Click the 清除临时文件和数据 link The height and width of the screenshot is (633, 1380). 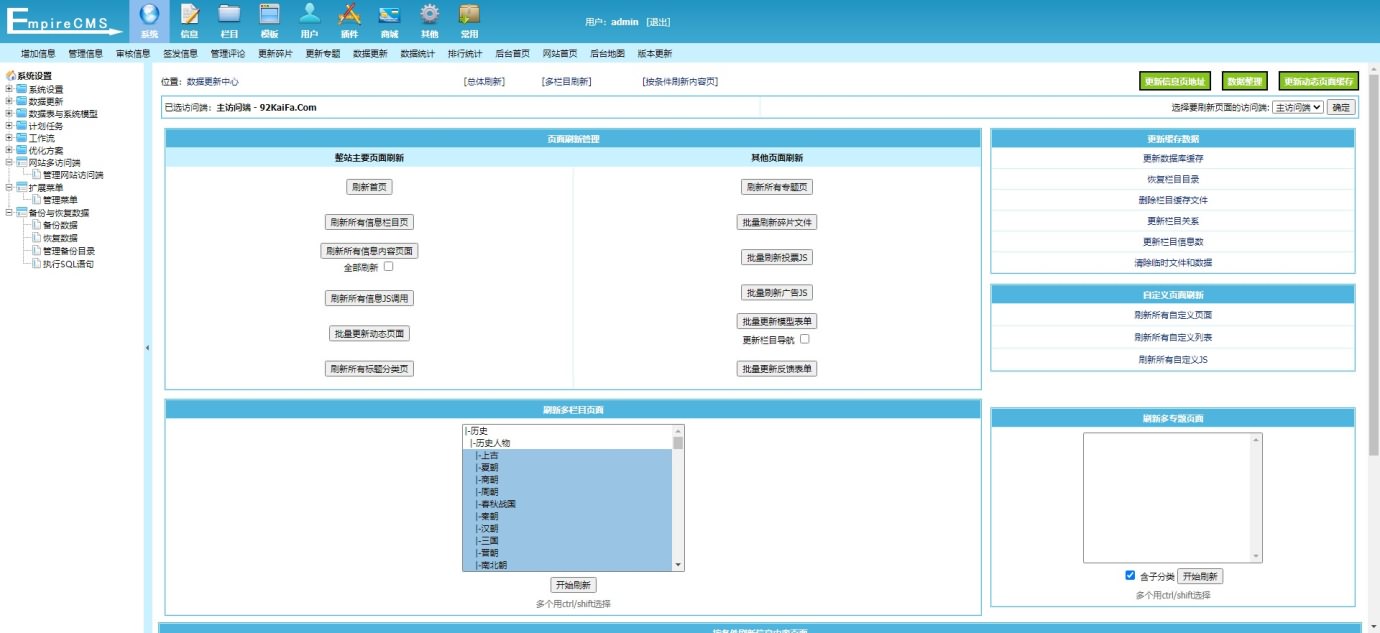click(x=1172, y=262)
